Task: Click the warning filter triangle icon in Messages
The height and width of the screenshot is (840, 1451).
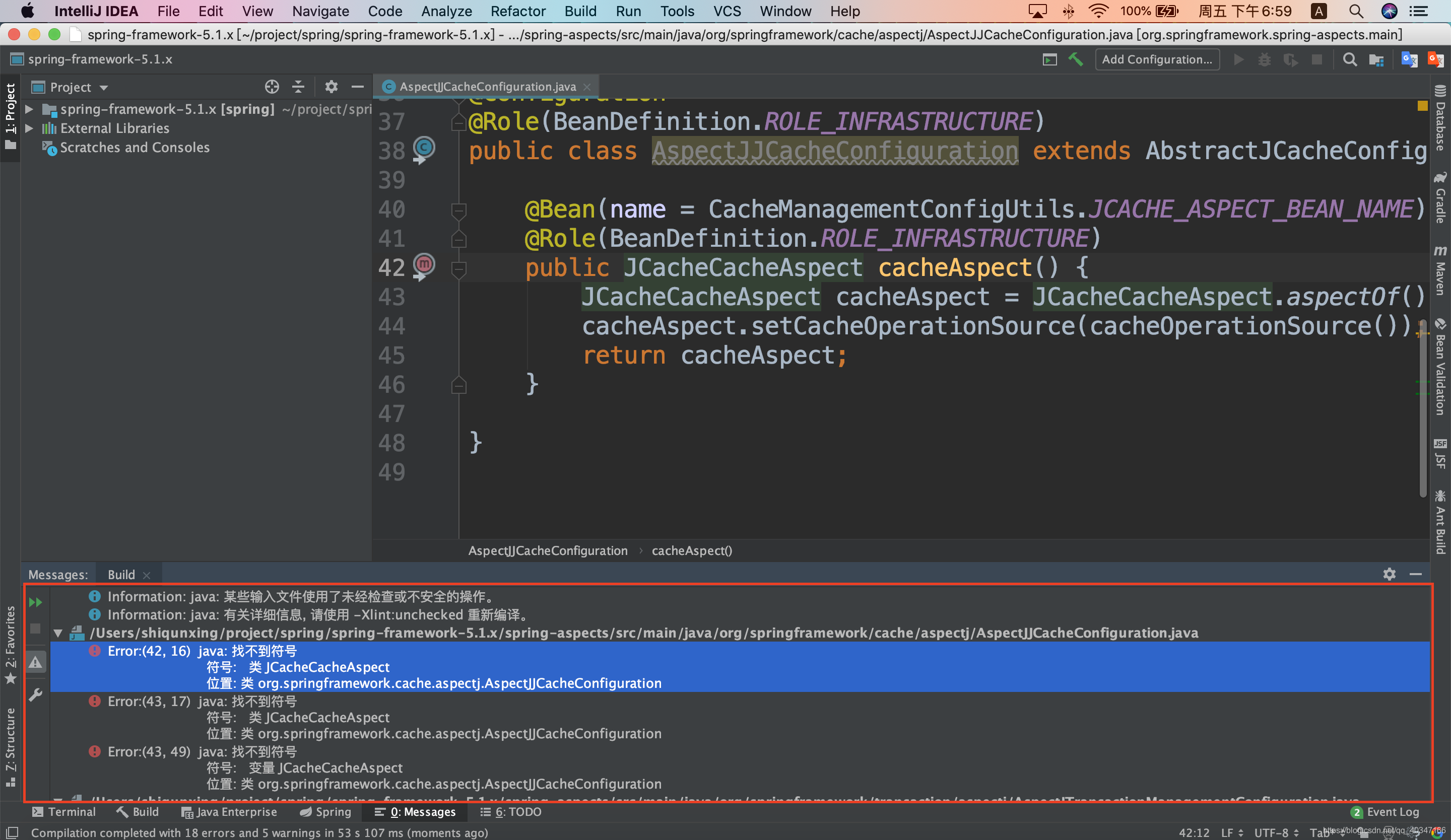Action: (x=36, y=662)
